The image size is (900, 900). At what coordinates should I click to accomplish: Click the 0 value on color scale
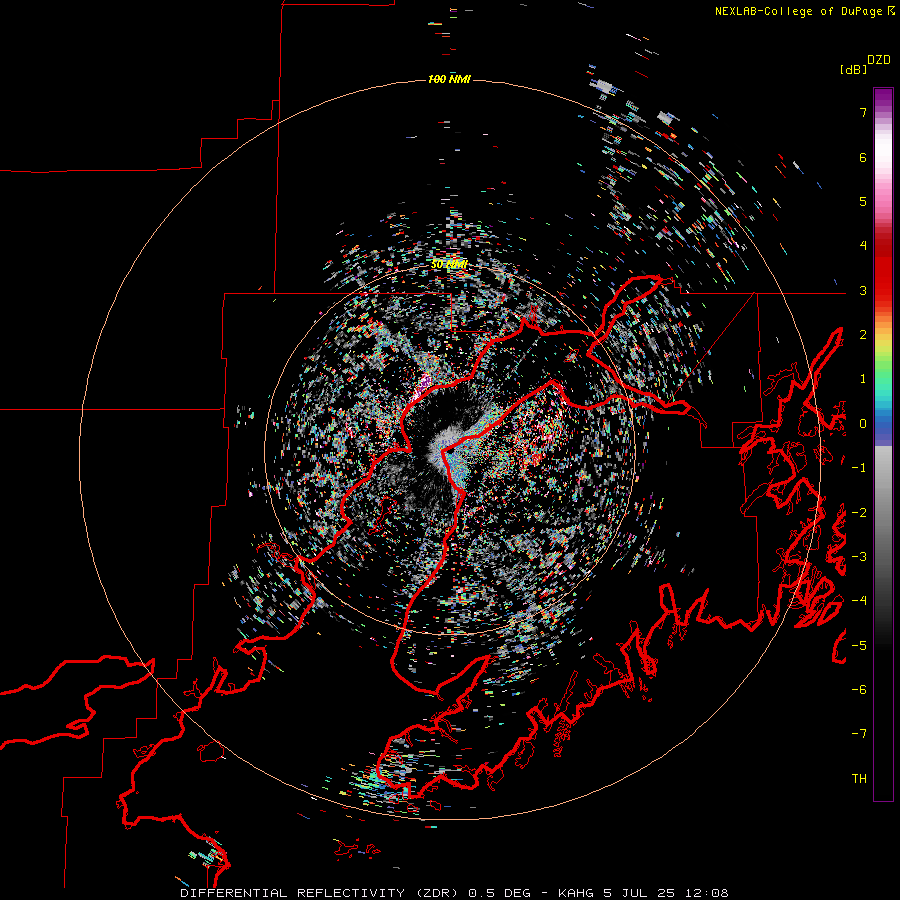point(863,424)
